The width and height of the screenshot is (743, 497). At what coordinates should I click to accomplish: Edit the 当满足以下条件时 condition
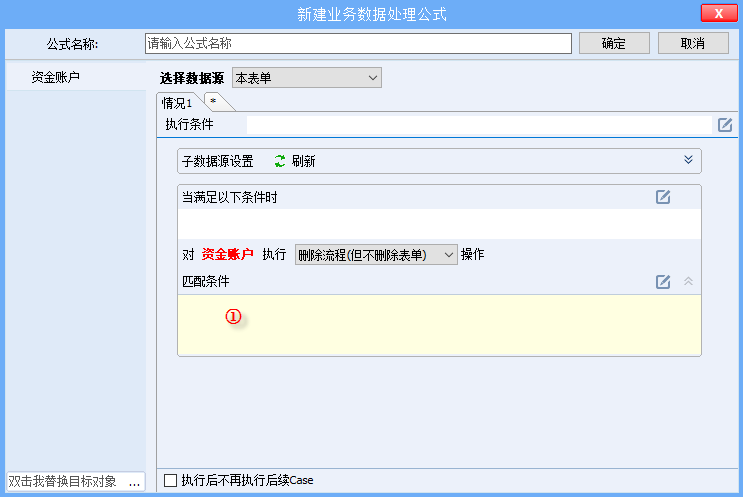[x=663, y=197]
